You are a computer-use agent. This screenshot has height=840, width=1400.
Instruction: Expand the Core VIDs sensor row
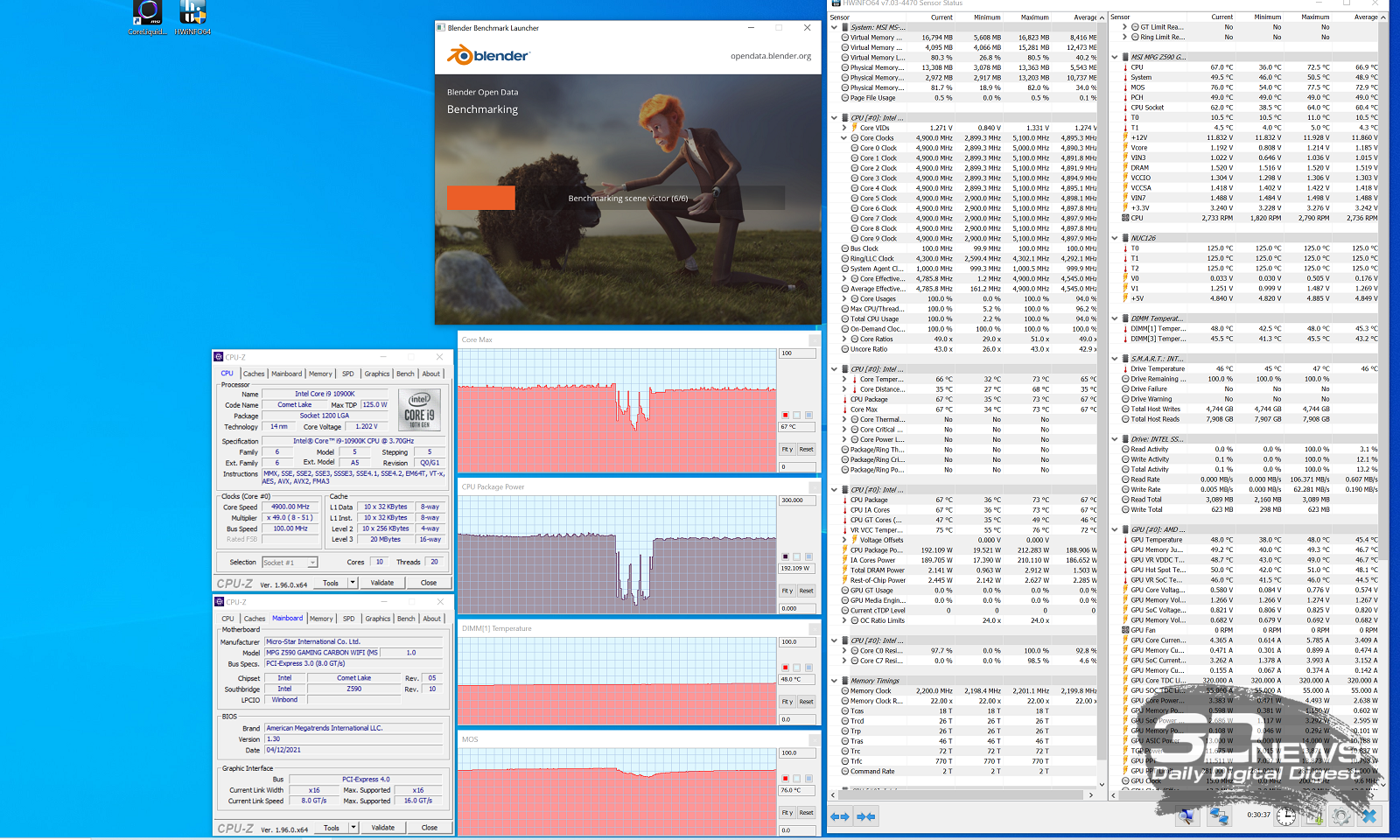click(x=844, y=128)
